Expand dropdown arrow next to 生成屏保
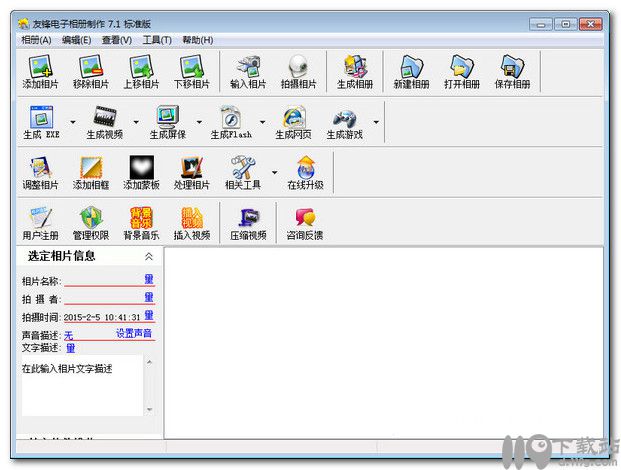 pos(199,122)
